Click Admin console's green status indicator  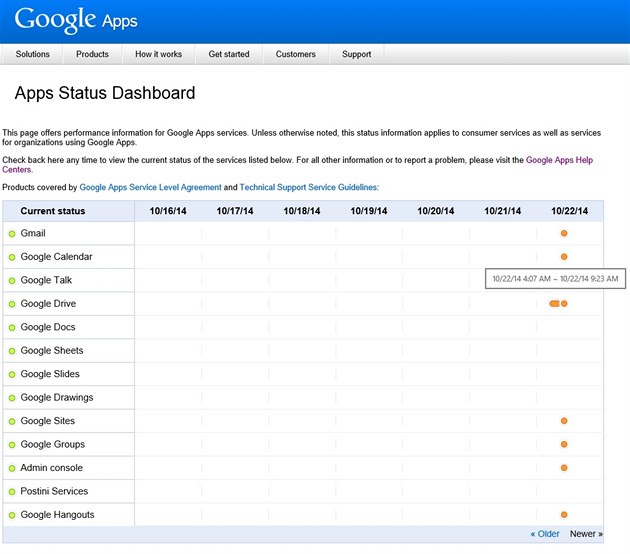[12, 468]
